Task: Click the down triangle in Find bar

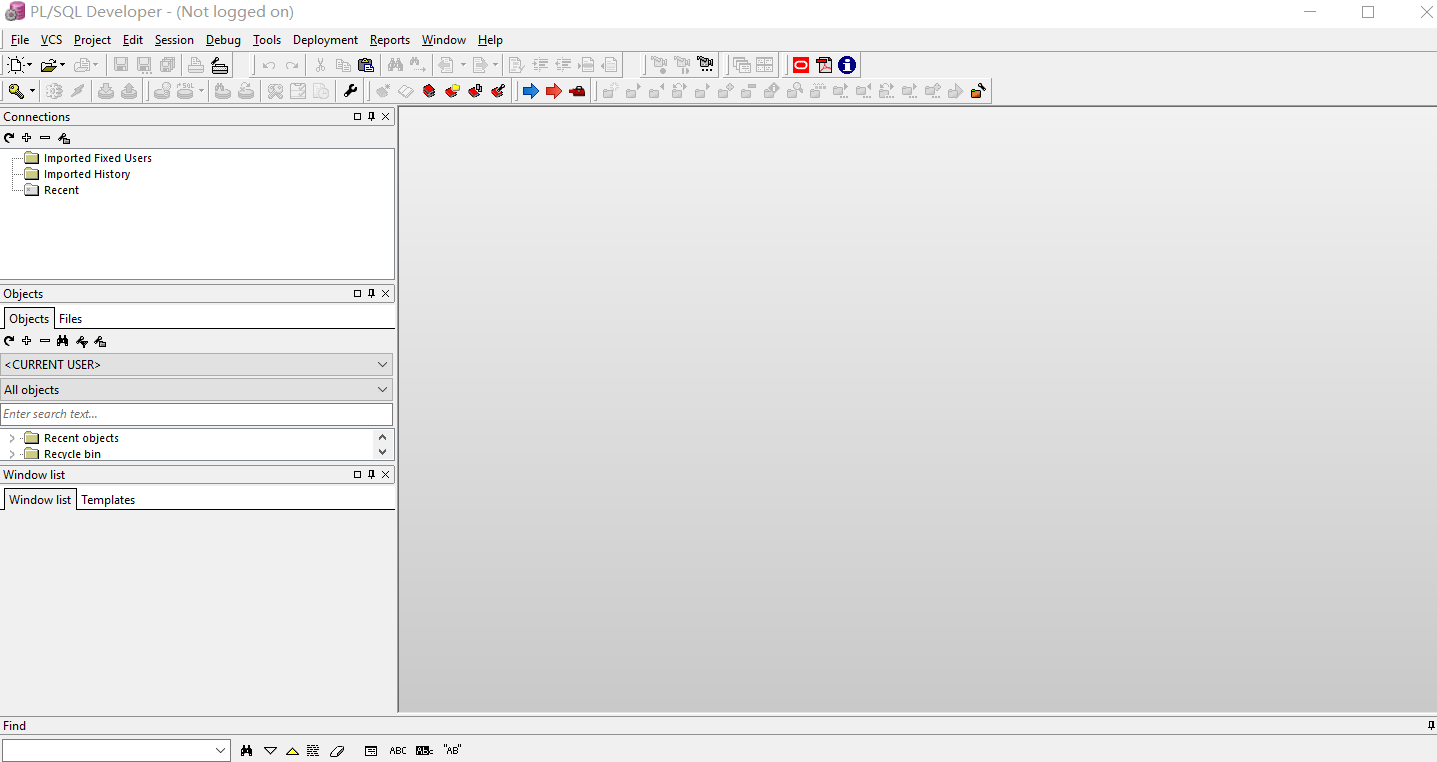Action: (270, 750)
